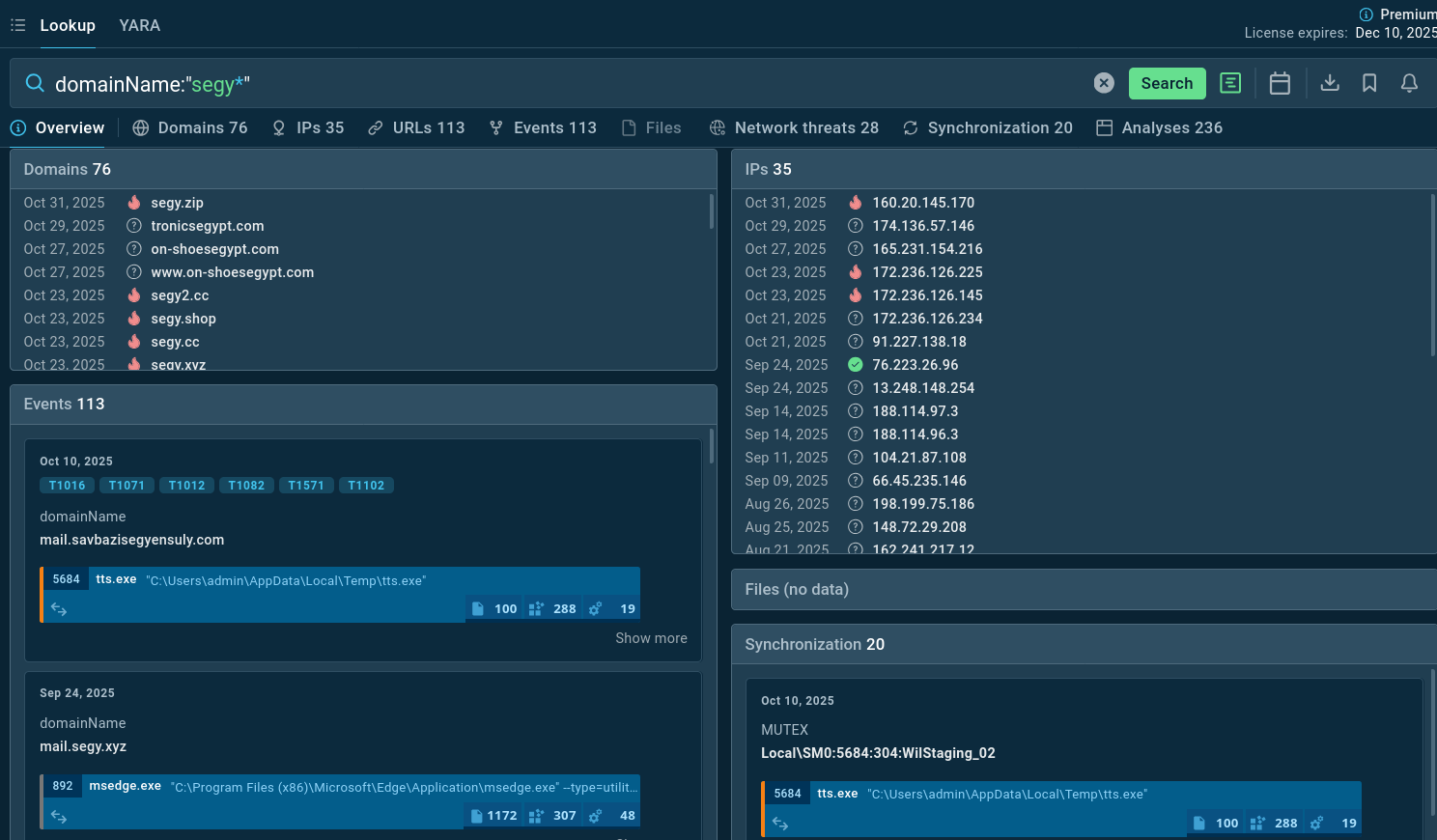Screen dimensions: 1437x840
Task: Clear the search query with X icon
Action: point(1104,83)
